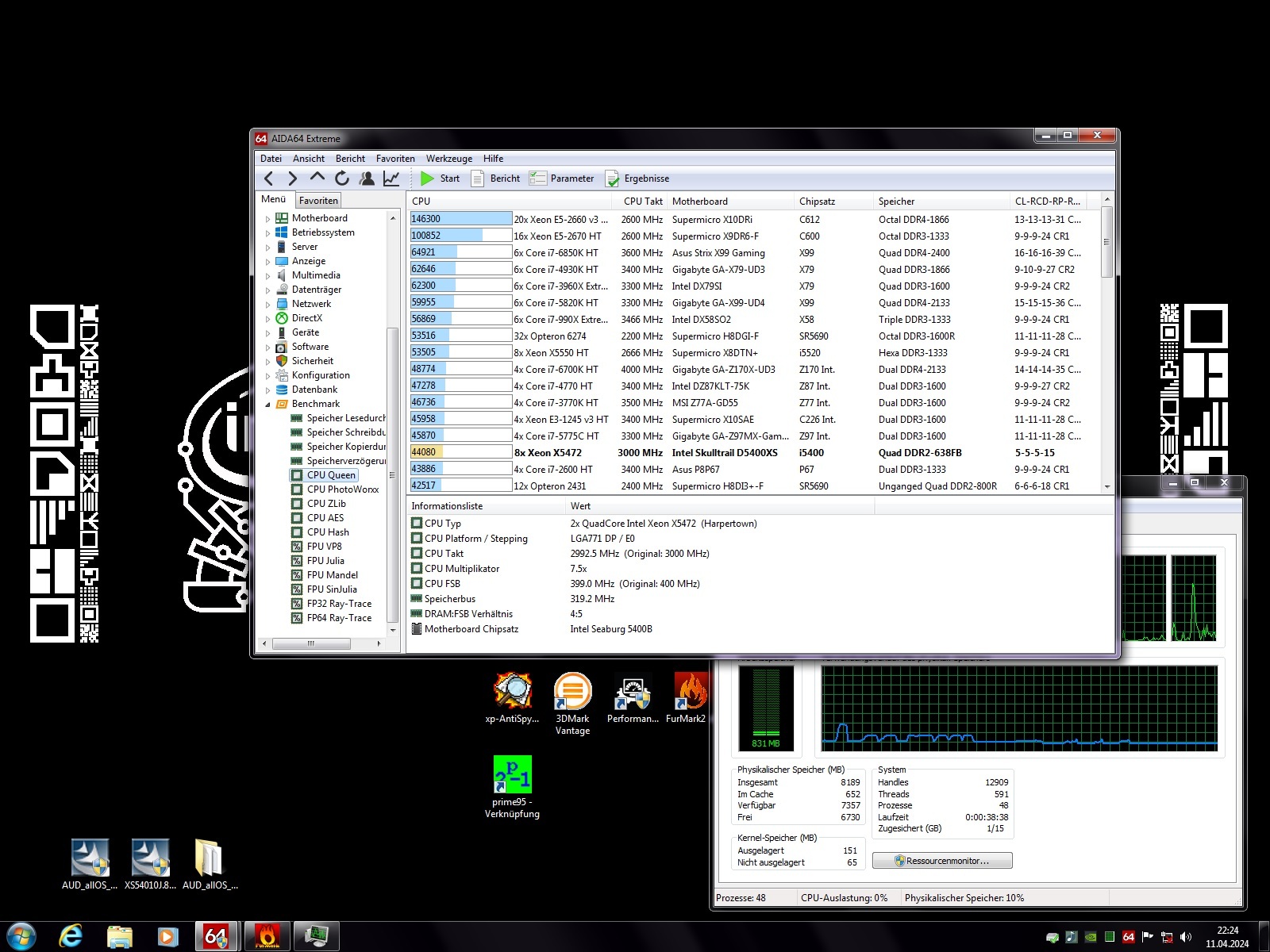Click the Refresh toolbar icon
1270x952 pixels.
pyautogui.click(x=342, y=178)
